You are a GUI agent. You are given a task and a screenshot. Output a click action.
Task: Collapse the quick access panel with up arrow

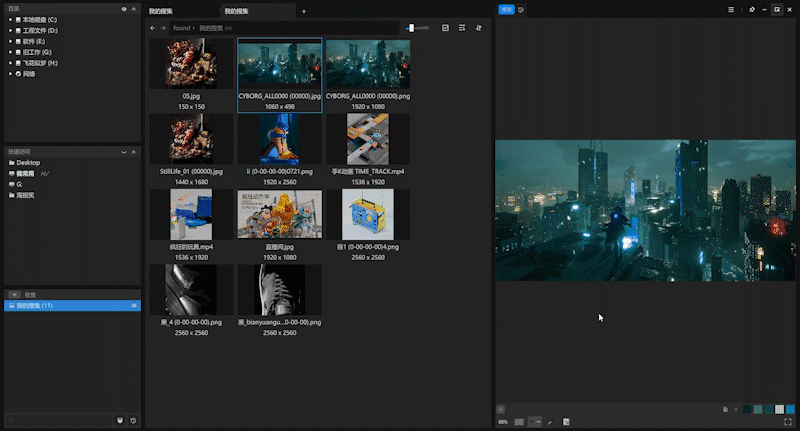click(x=134, y=152)
